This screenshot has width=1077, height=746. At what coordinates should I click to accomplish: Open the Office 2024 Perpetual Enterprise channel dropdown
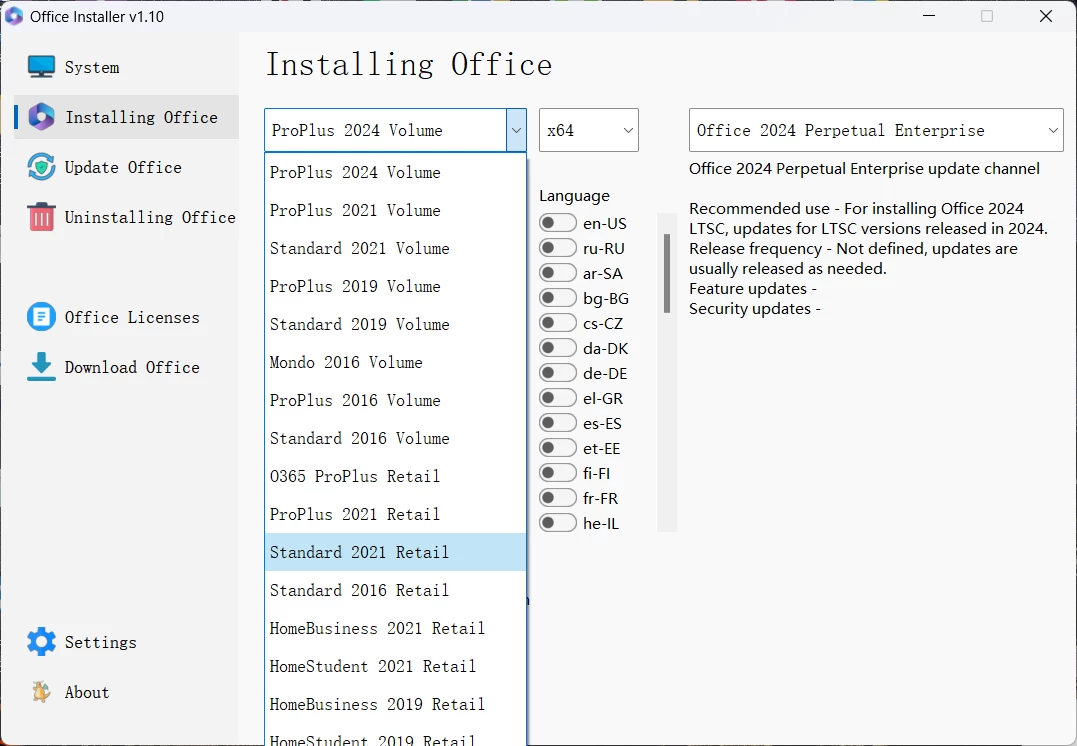[x=876, y=130]
